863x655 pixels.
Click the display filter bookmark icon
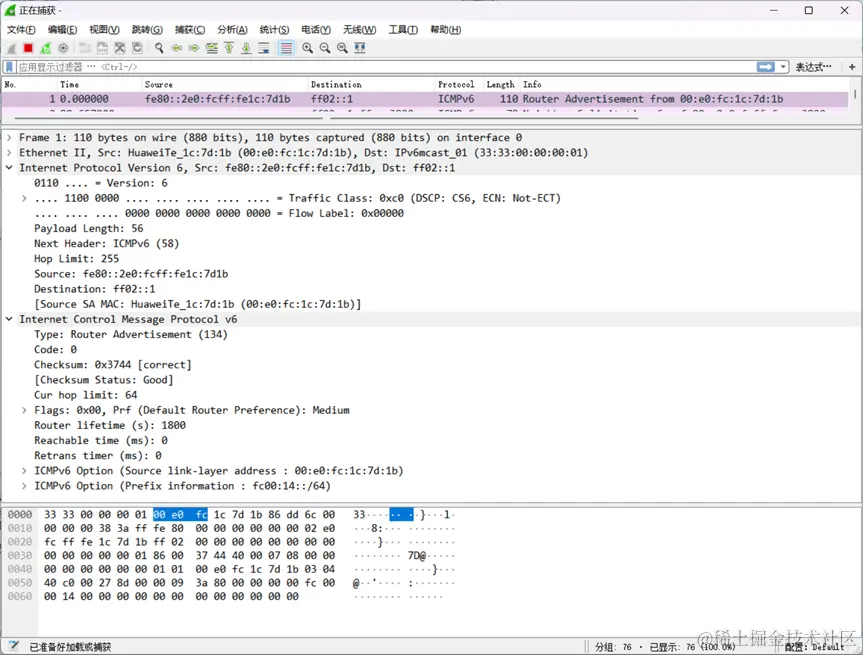point(9,67)
